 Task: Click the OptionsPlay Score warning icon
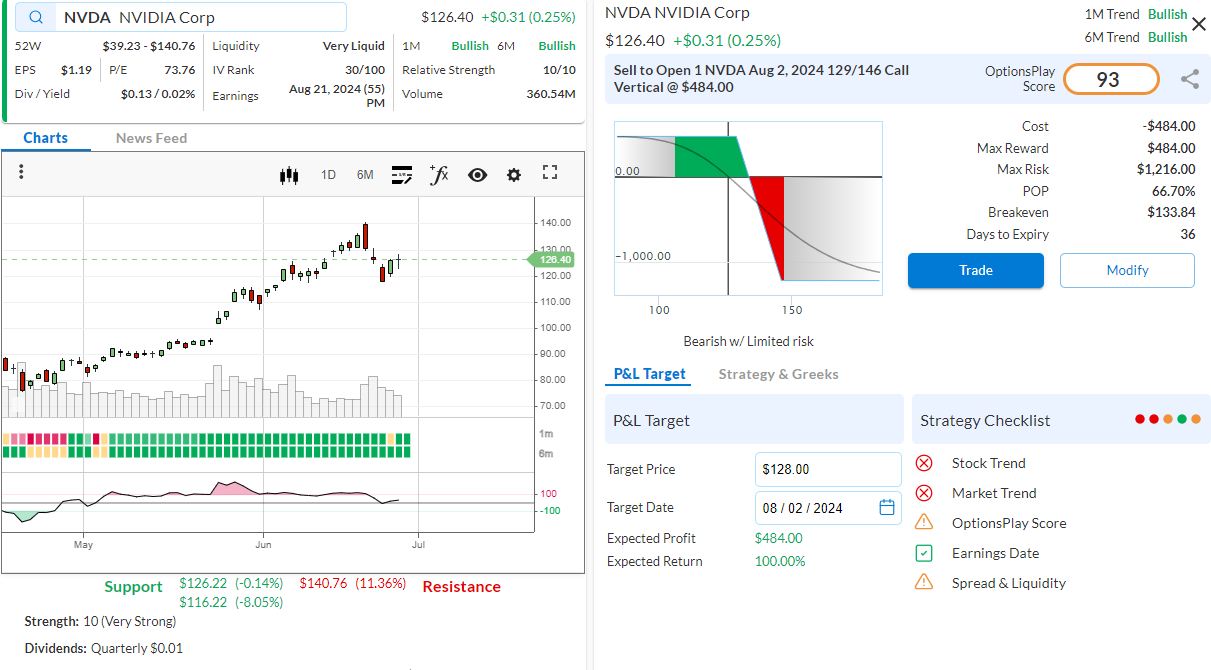point(924,522)
